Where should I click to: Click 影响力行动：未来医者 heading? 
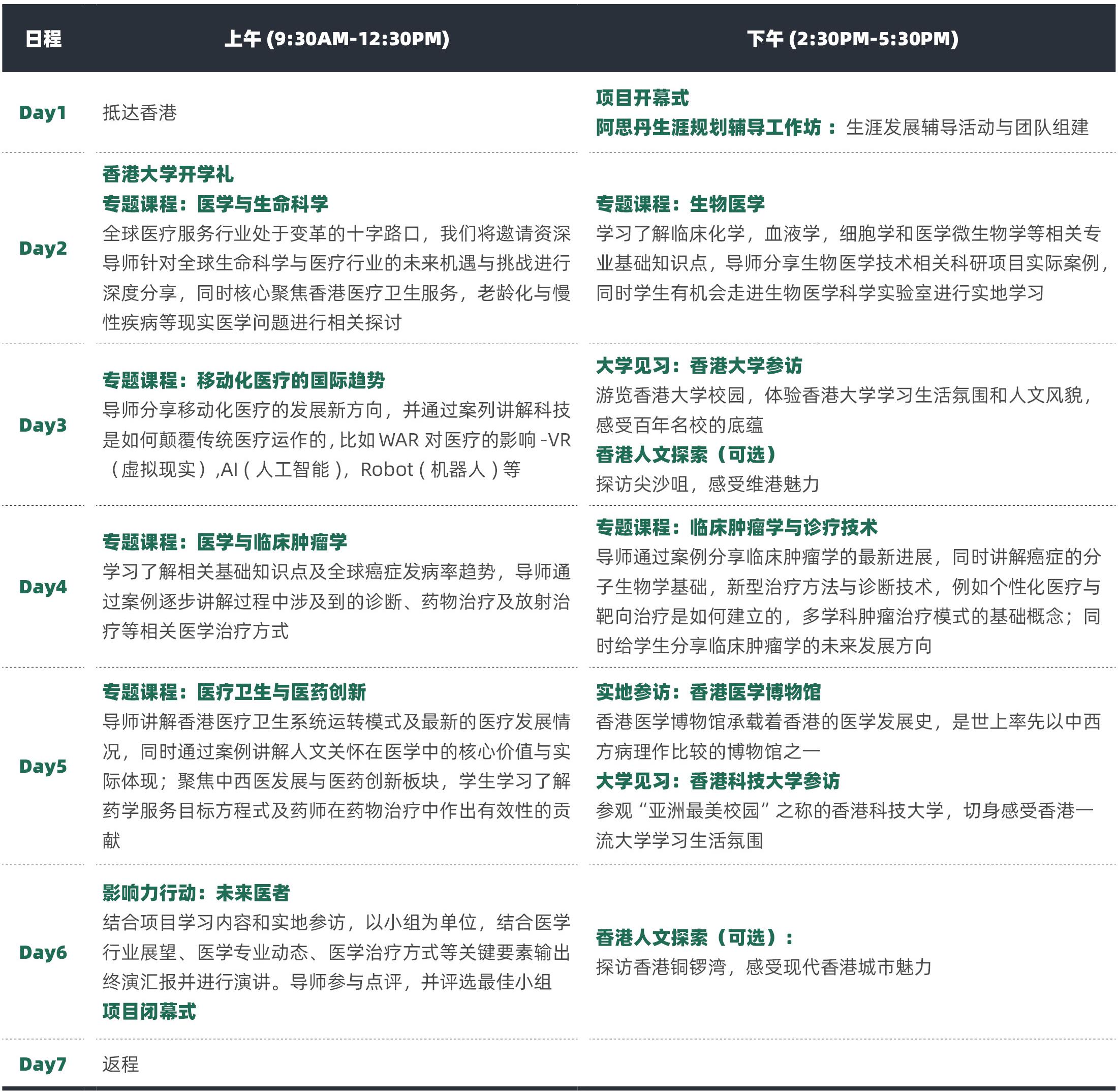196,893
